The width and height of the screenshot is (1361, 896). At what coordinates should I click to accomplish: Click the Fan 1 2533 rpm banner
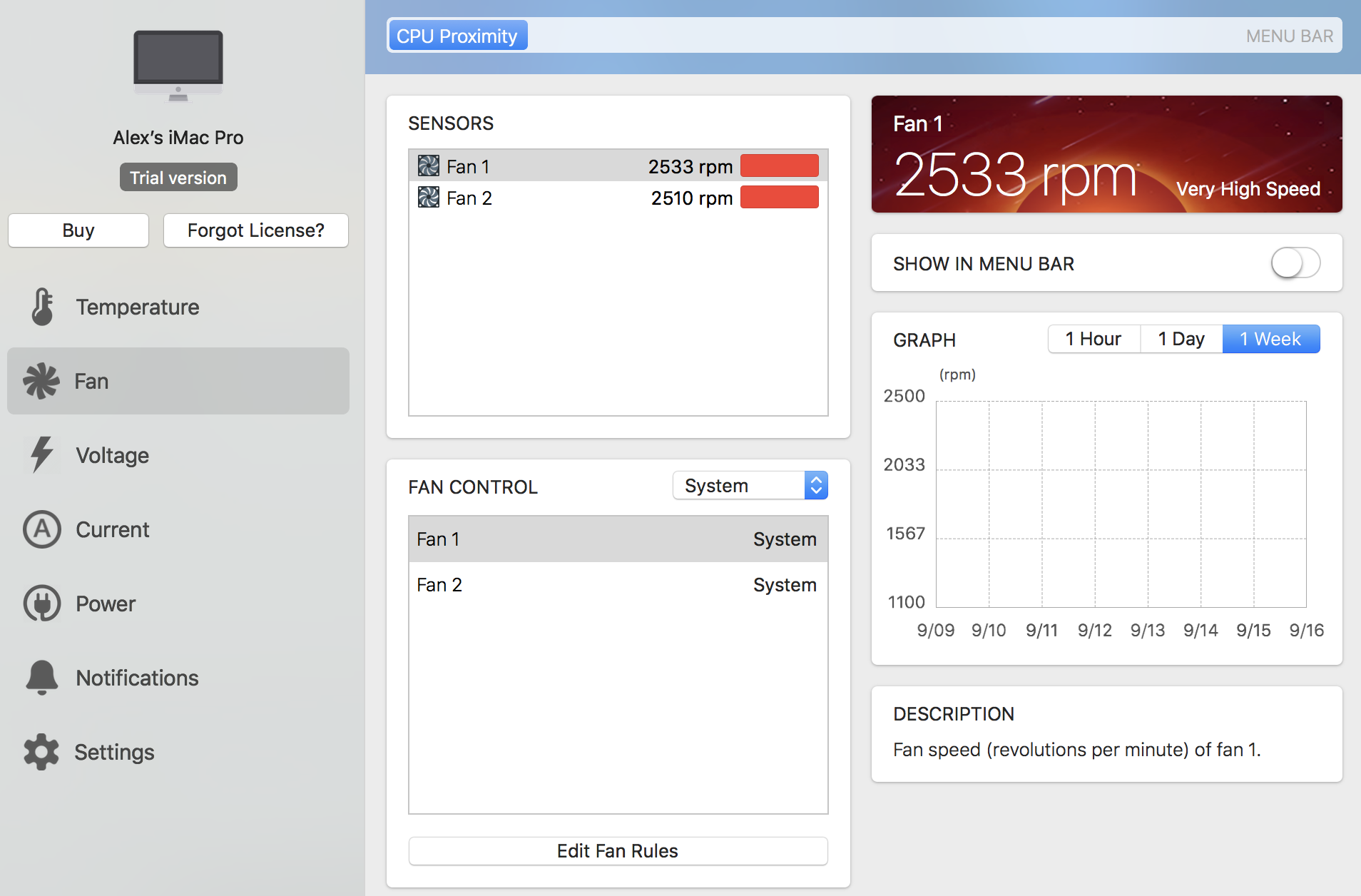(x=1106, y=154)
